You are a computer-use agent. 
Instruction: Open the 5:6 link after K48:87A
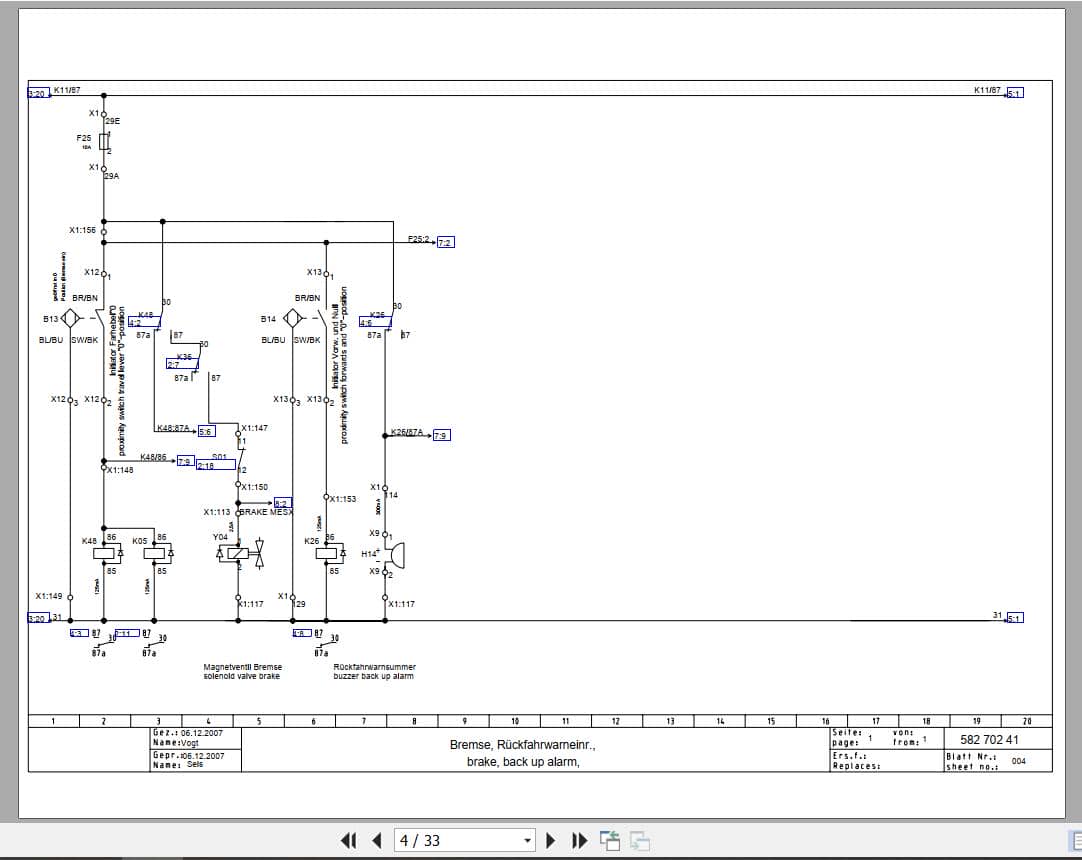(x=206, y=431)
